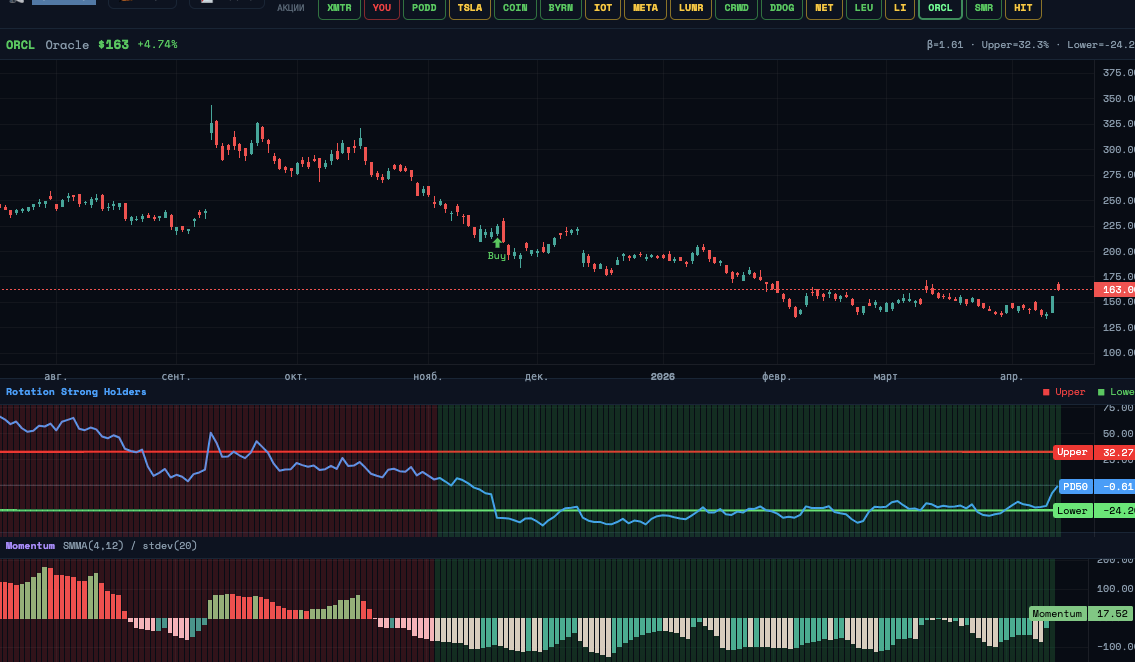This screenshot has height=662, width=1135.
Task: Switch to the LI ticker
Action: (900, 8)
